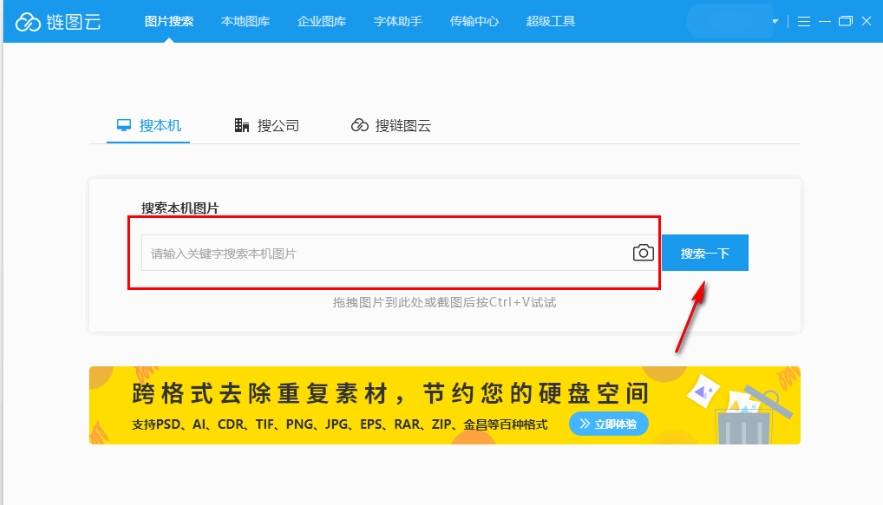Click the trash can banner illustration

[743, 417]
